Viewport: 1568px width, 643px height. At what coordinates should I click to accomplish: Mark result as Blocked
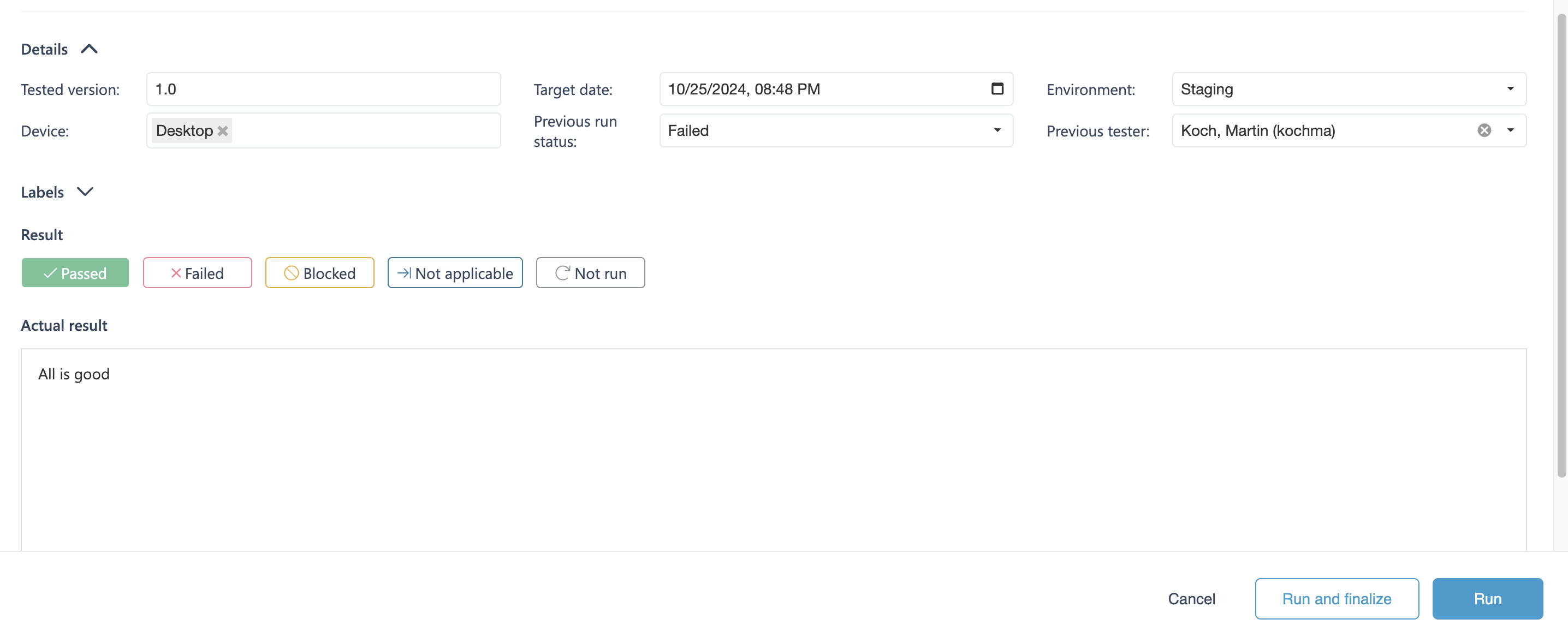point(319,273)
